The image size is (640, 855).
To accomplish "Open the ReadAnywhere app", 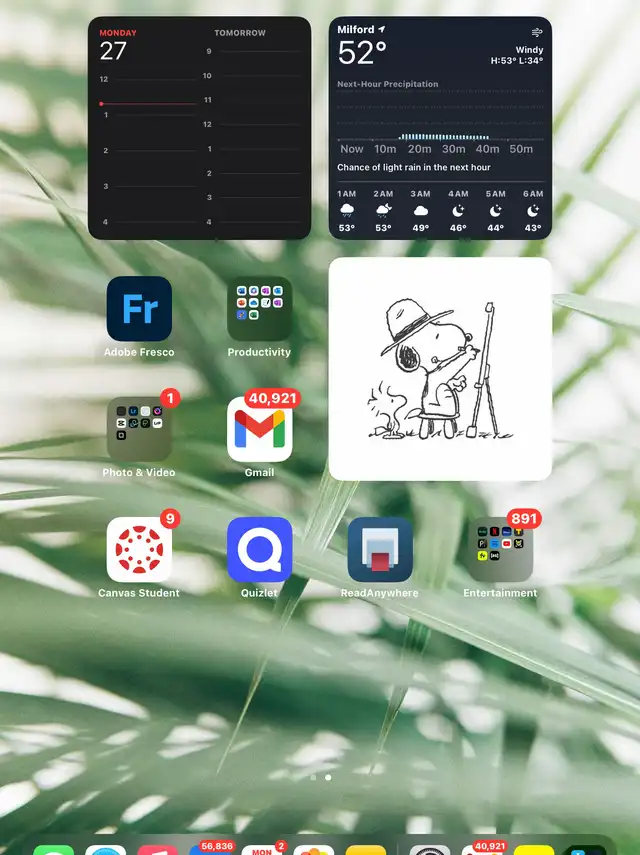I will pyautogui.click(x=380, y=550).
